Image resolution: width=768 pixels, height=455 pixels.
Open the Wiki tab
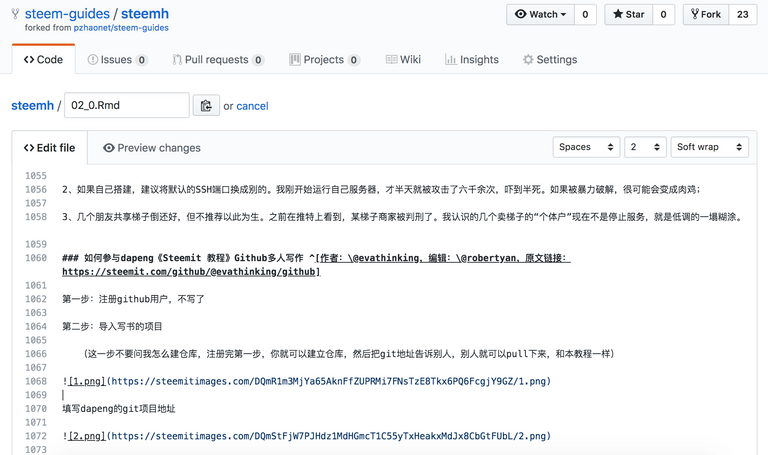403,60
